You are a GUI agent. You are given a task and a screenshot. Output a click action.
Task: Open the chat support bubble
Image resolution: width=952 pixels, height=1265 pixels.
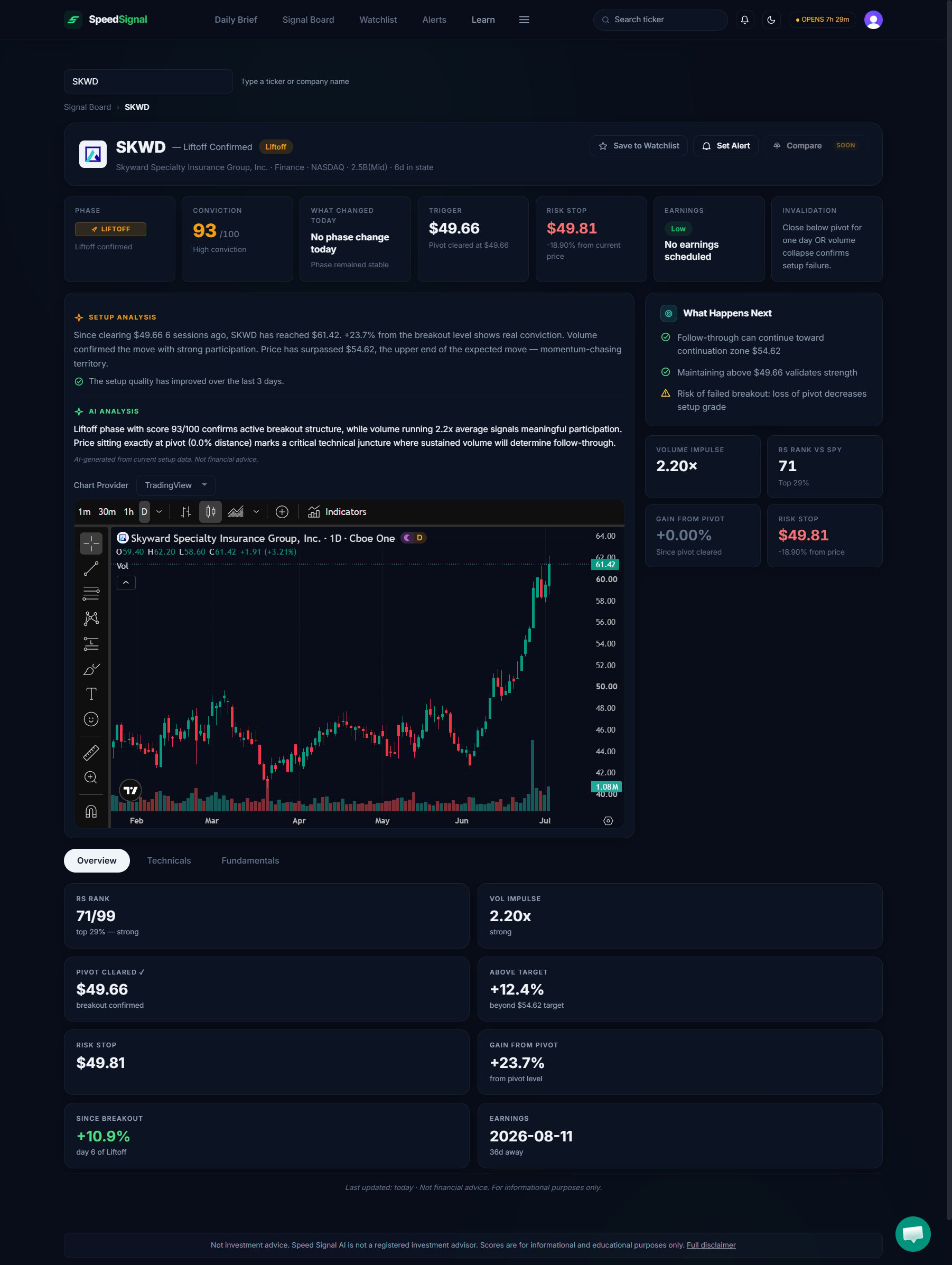[912, 1233]
